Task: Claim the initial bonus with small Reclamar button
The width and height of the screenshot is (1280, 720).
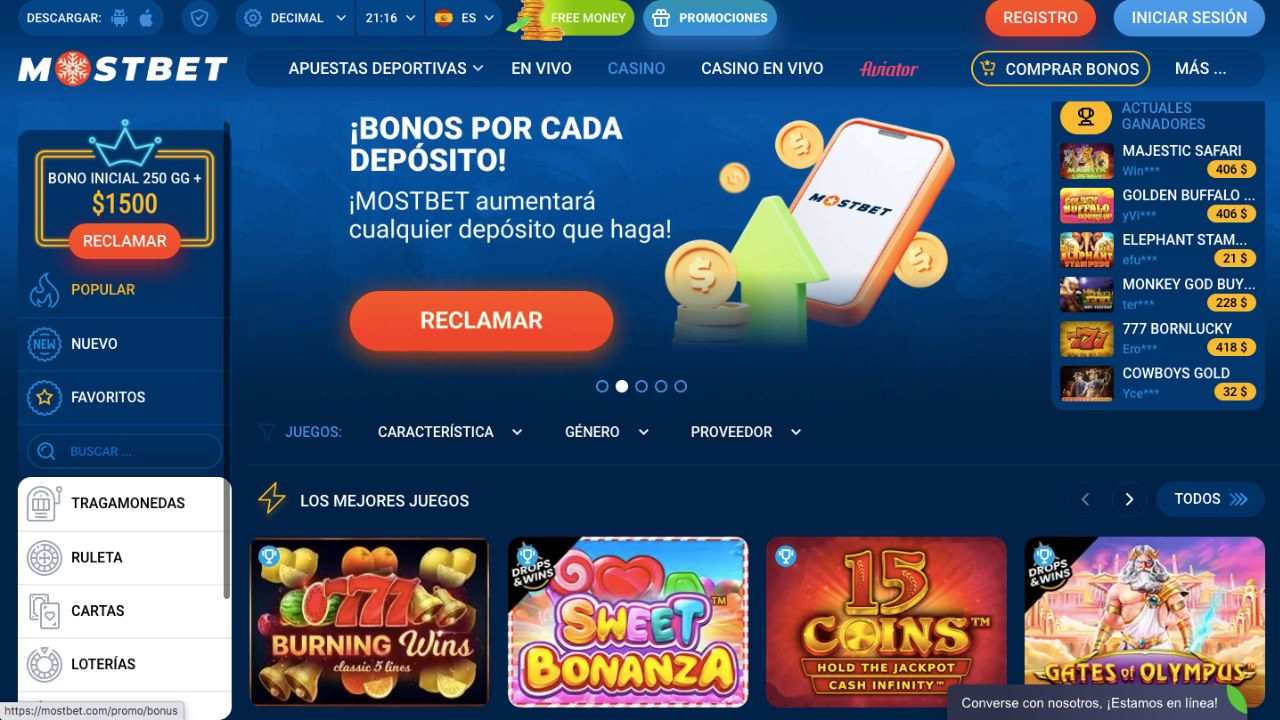Action: (125, 241)
